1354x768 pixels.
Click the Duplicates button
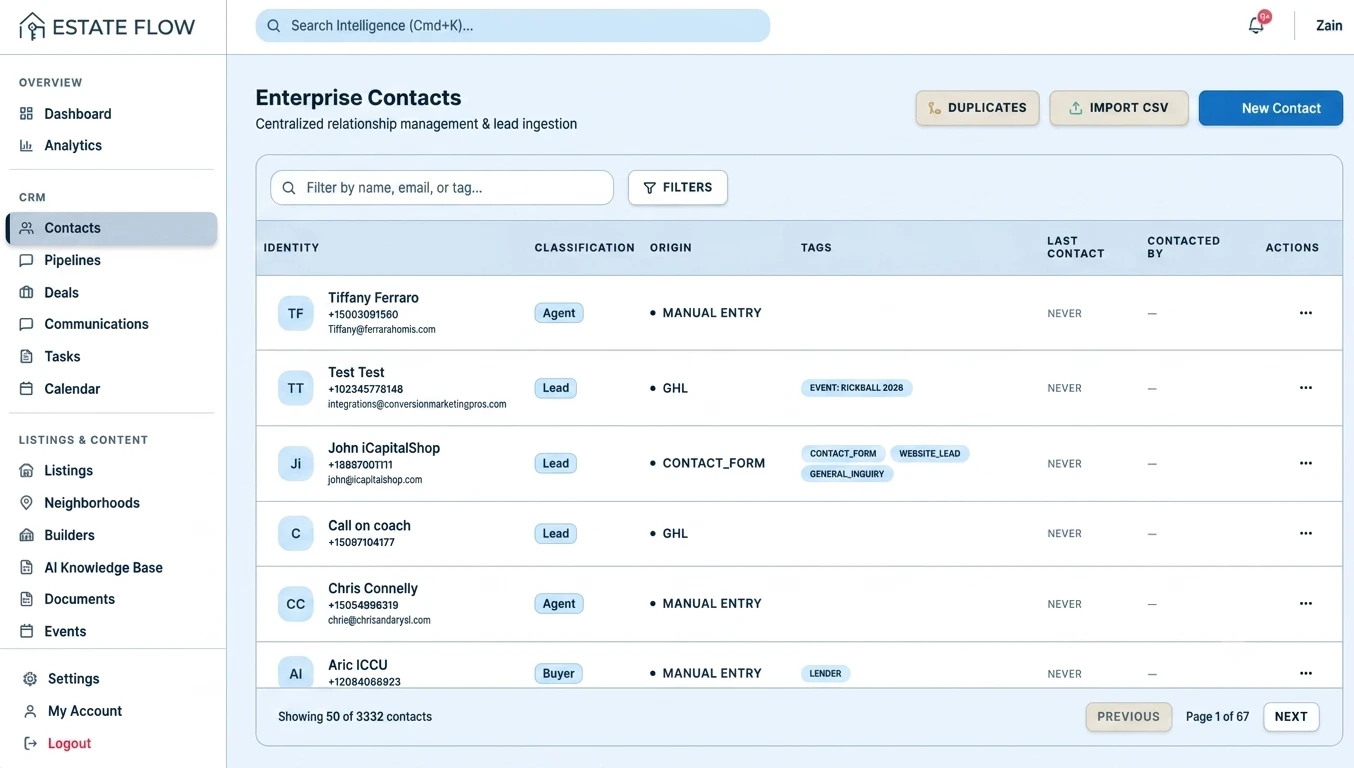pyautogui.click(x=977, y=108)
